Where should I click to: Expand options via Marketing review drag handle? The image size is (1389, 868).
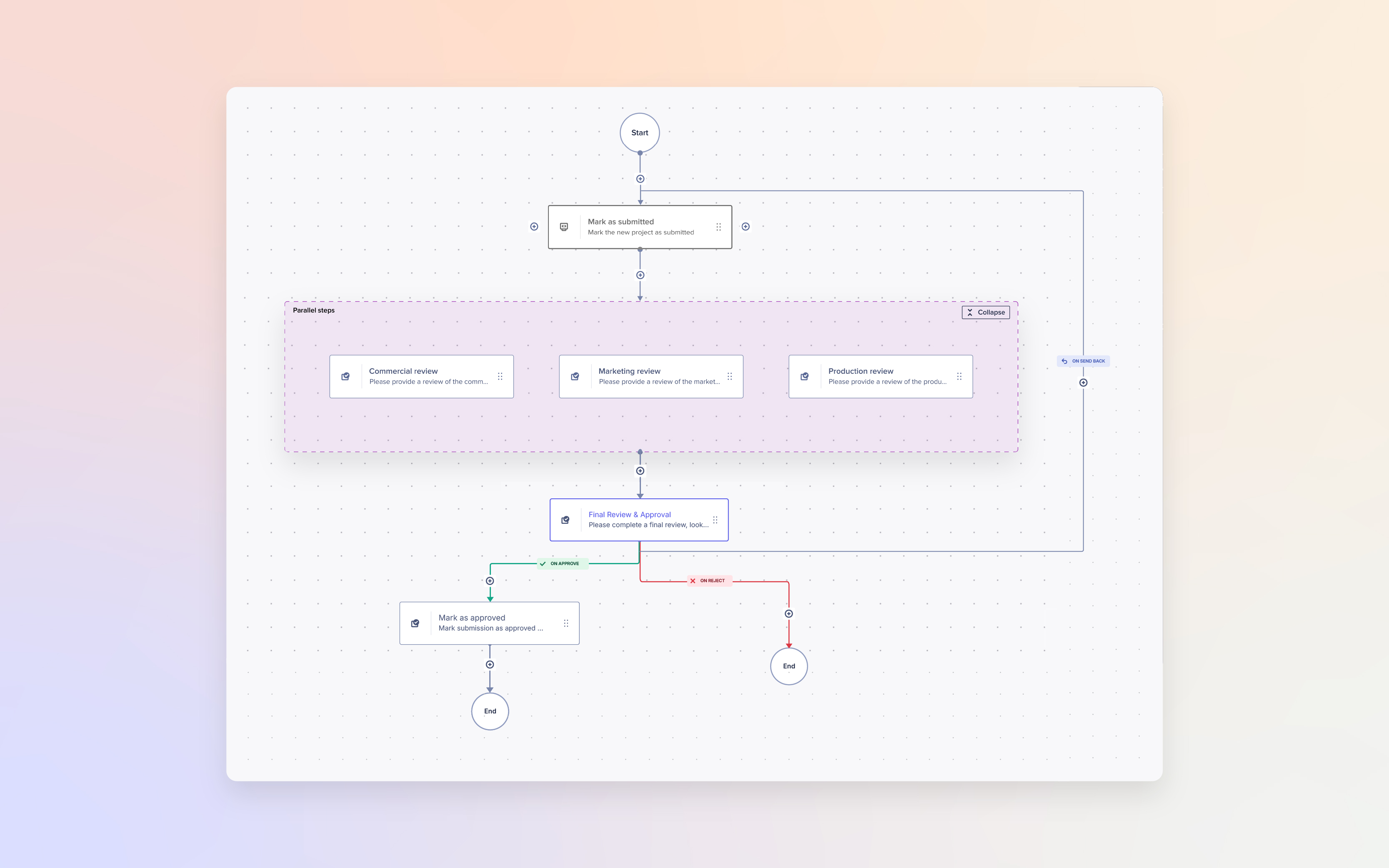coord(730,376)
